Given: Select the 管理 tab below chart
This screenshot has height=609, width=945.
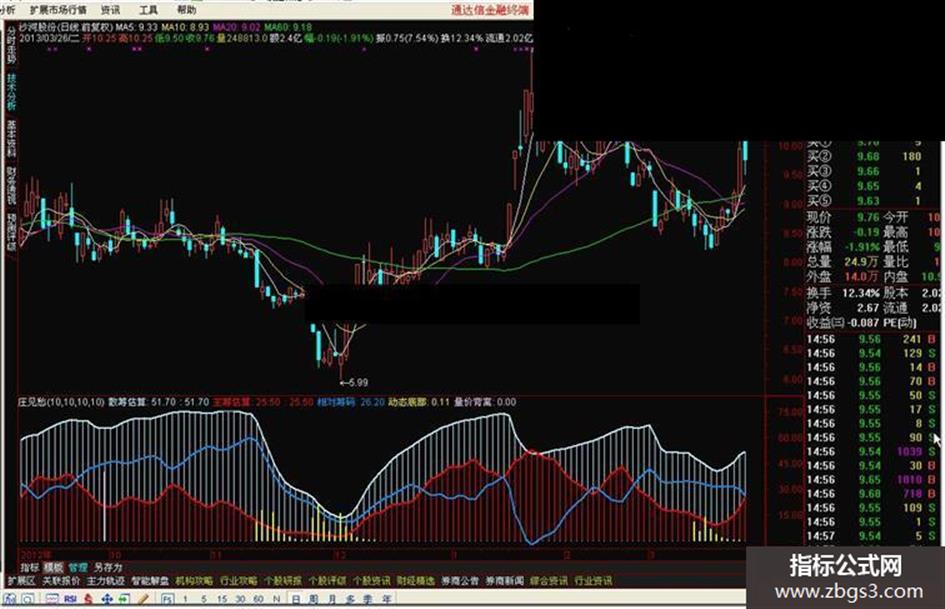Looking at the screenshot, I should click(78, 567).
